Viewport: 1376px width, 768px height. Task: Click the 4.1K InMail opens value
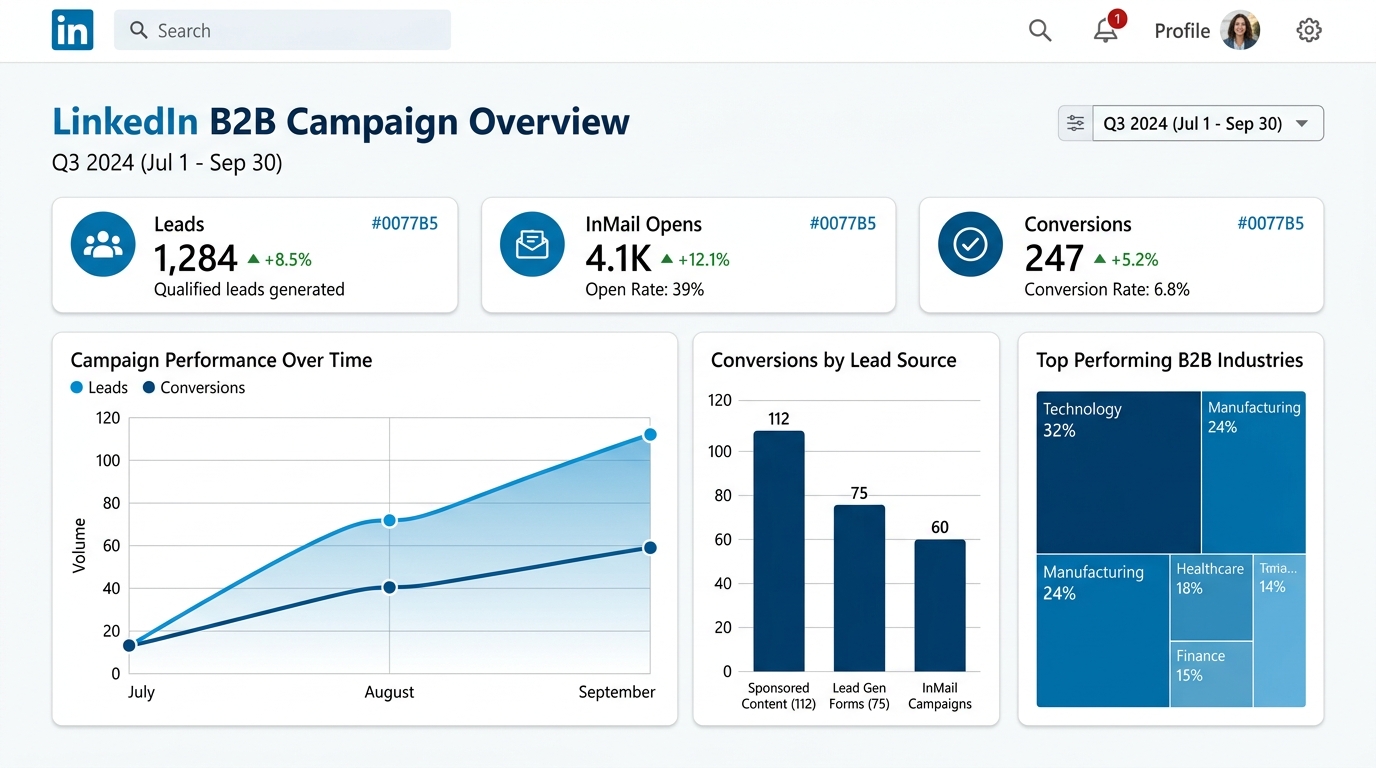618,259
